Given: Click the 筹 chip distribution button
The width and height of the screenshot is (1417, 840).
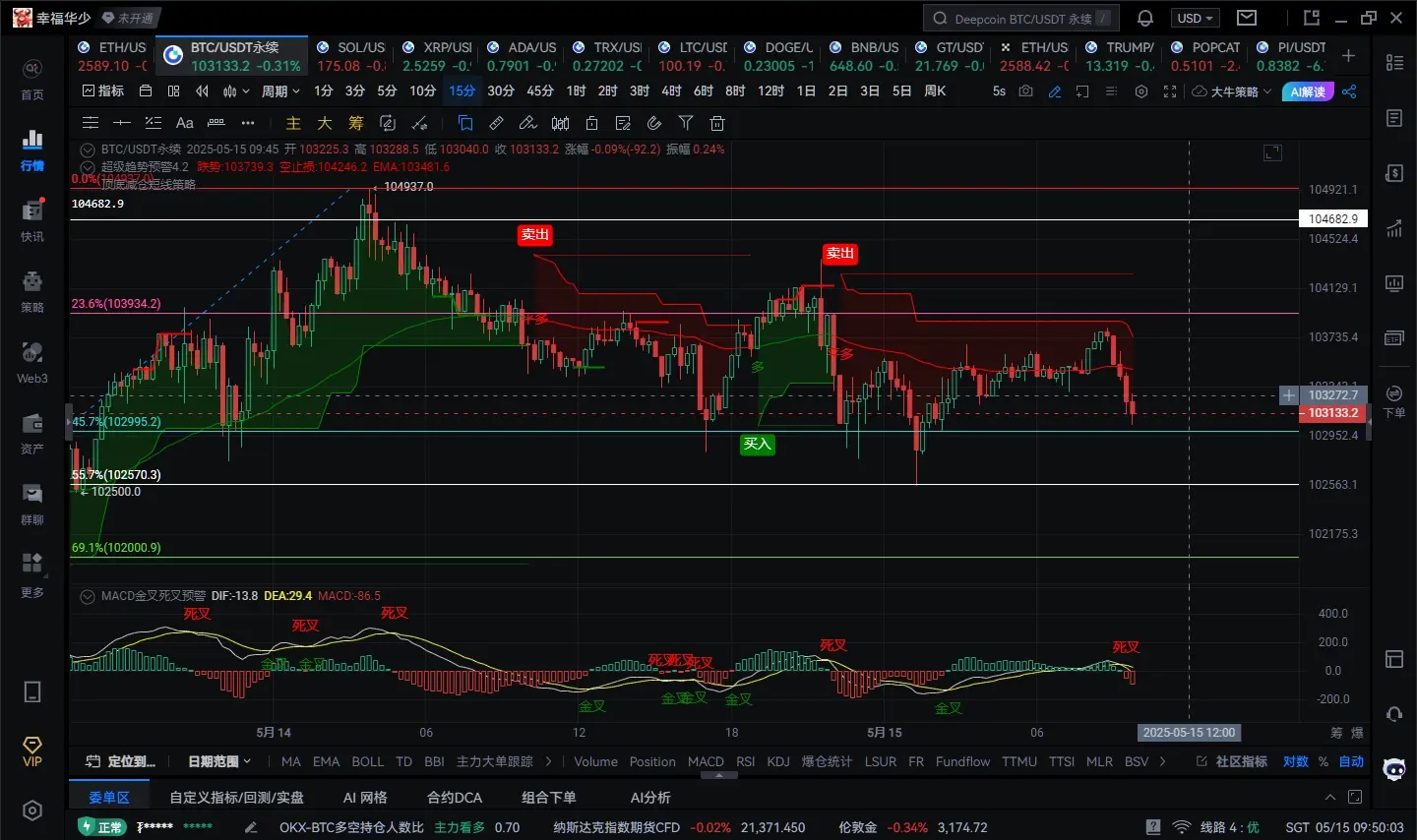Looking at the screenshot, I should (x=356, y=123).
